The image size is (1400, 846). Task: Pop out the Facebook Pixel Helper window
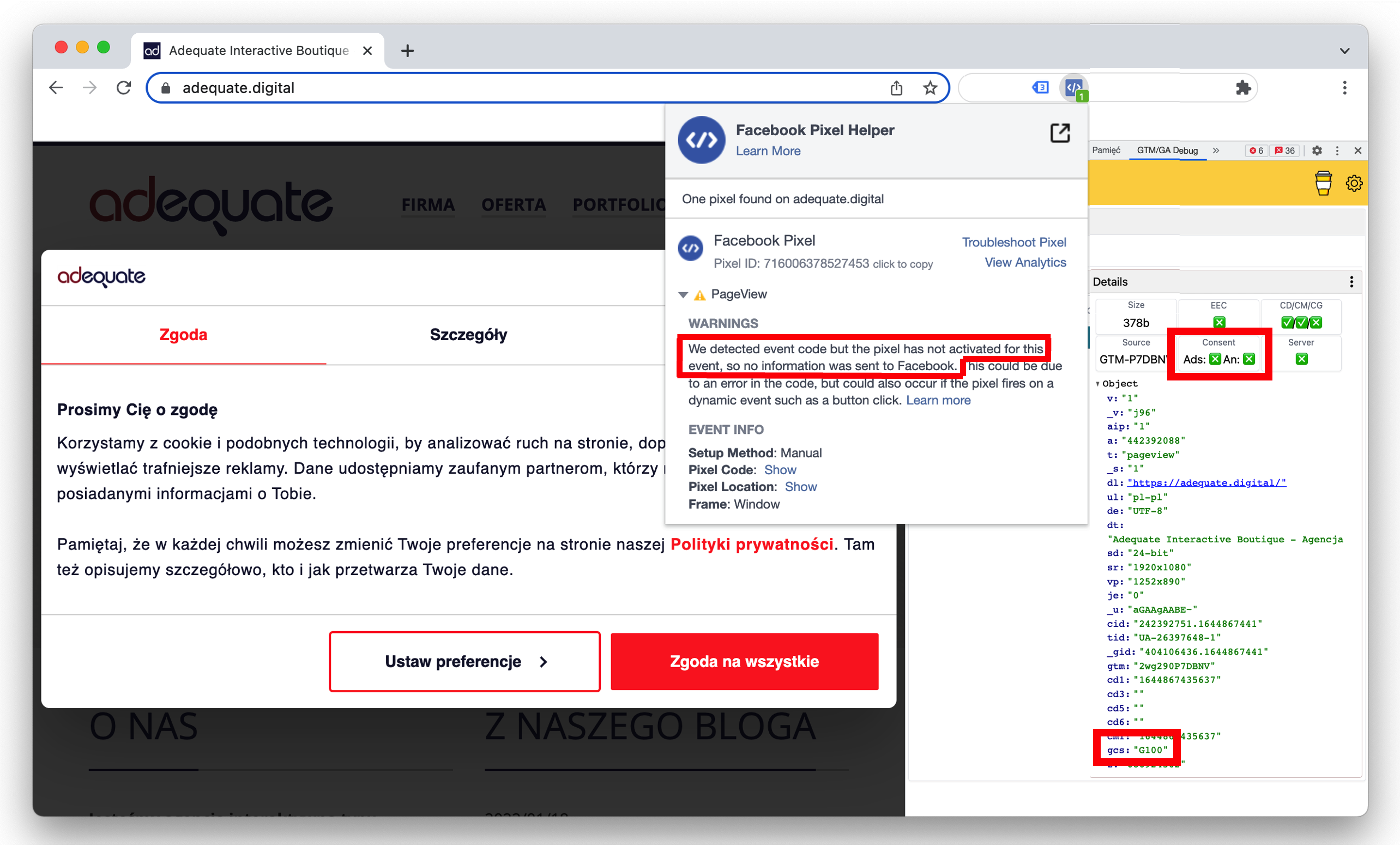1060,133
